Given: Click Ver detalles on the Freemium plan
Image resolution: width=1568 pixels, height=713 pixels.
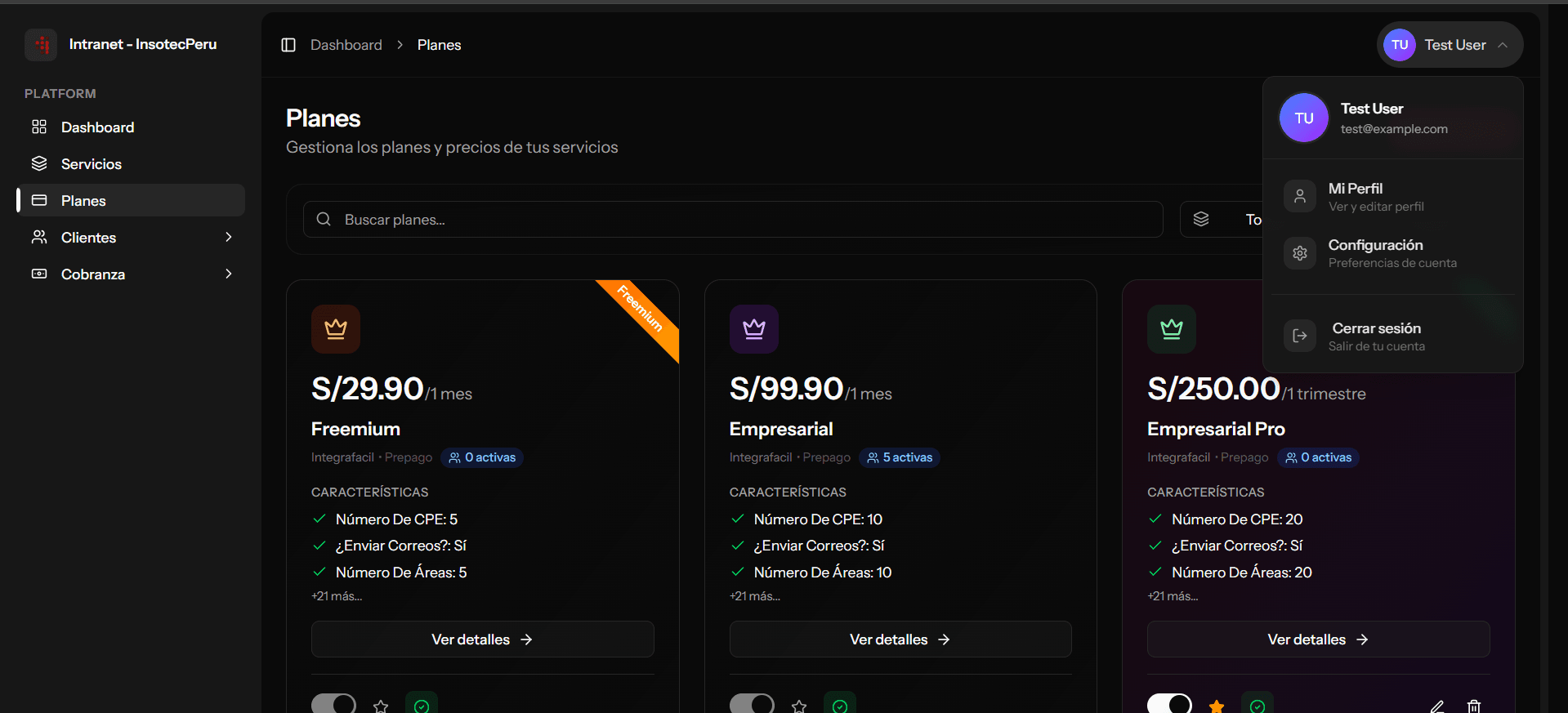Looking at the screenshot, I should pos(482,639).
